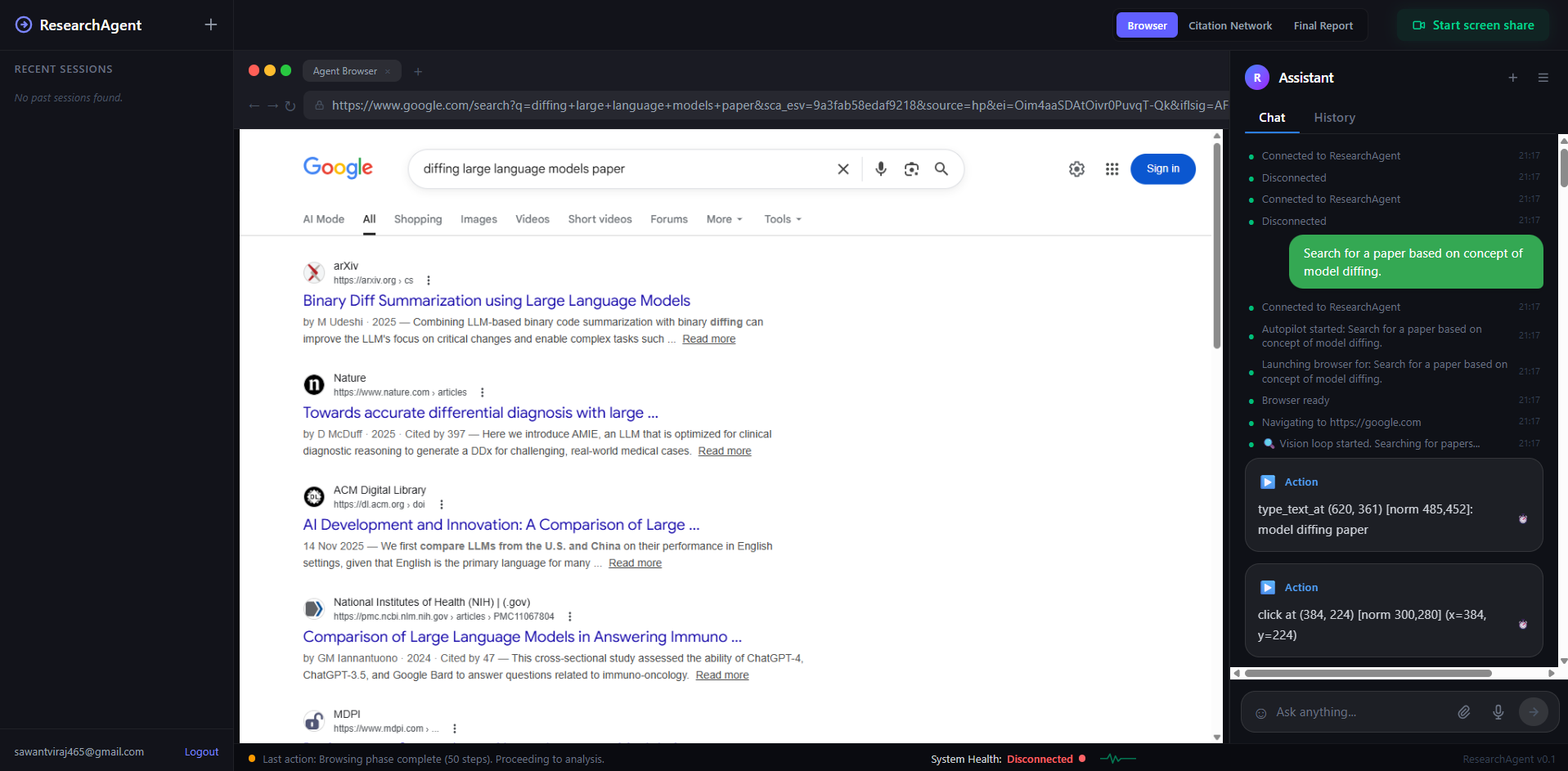Open Google quick settings gear
Image resolution: width=1568 pixels, height=771 pixels.
pos(1077,169)
